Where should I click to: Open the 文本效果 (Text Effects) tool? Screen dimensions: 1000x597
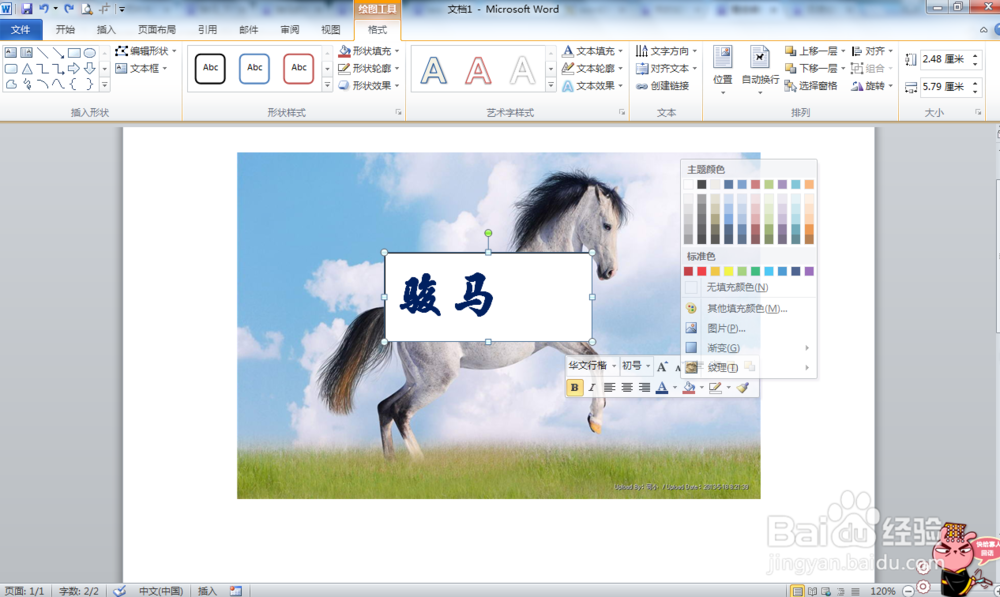click(x=571, y=88)
